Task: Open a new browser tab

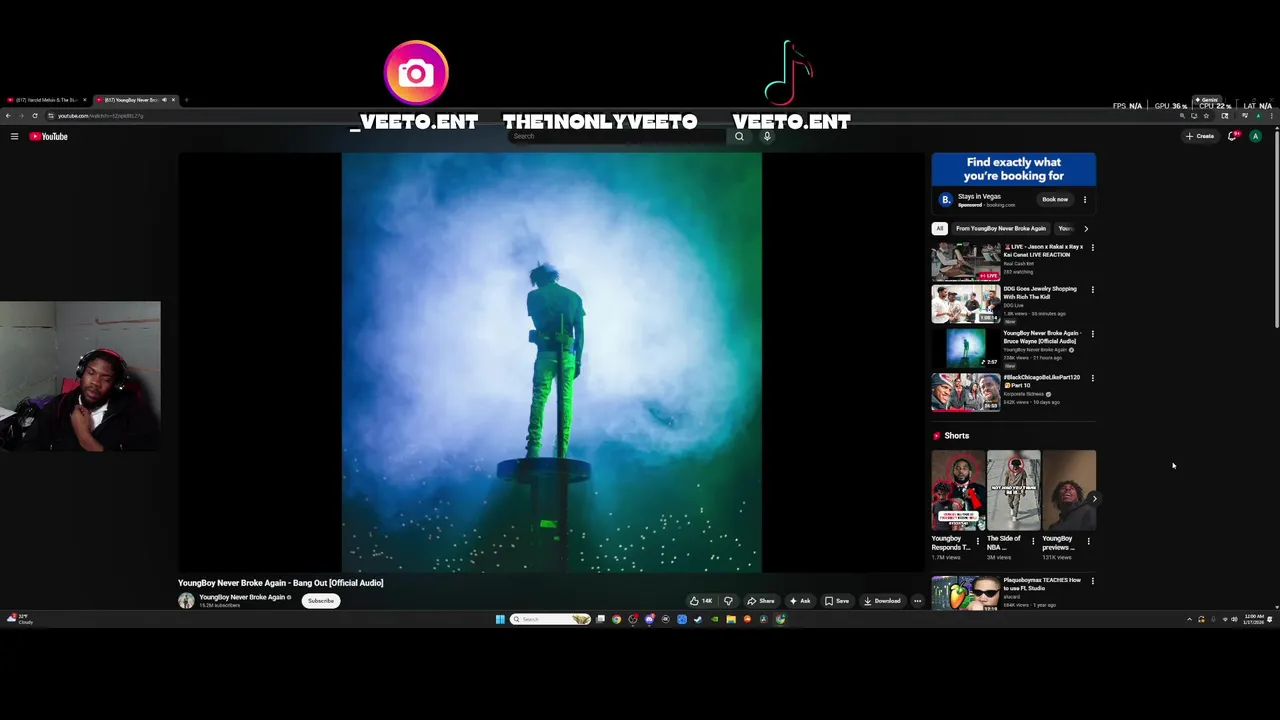Action: tap(186, 100)
